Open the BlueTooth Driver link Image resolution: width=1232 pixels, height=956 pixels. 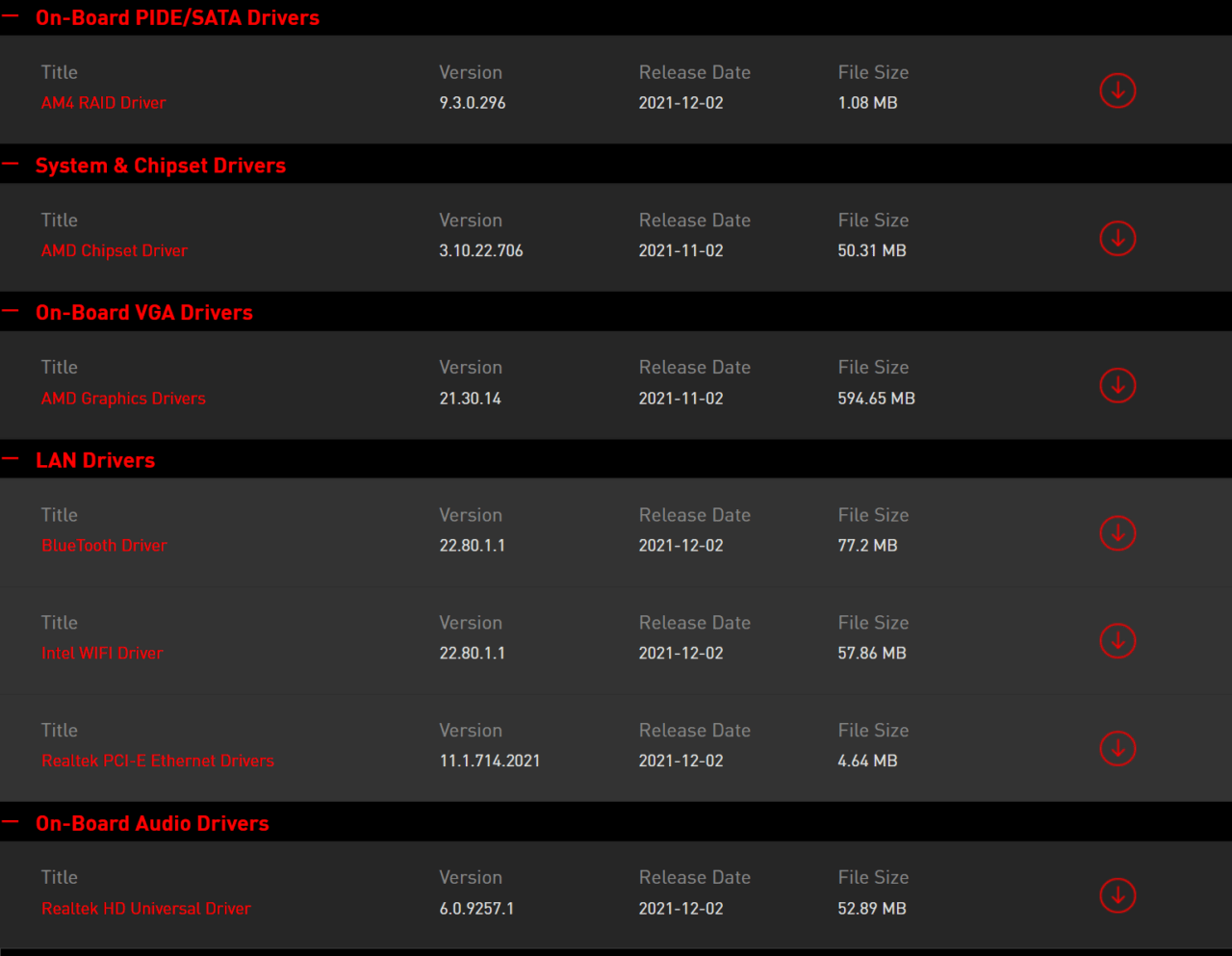[104, 546]
